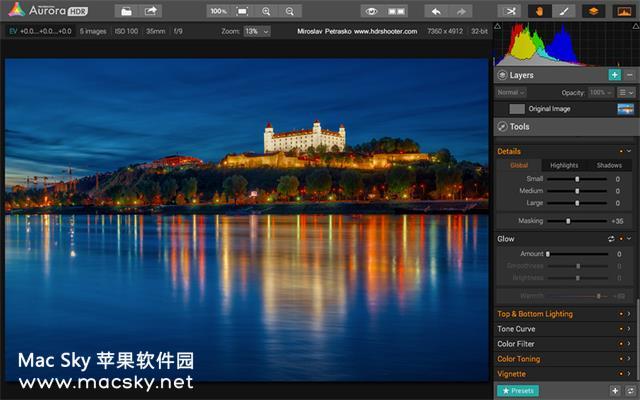Click the Layers header icon
Viewport: 640px width, 400px height.
coord(502,75)
